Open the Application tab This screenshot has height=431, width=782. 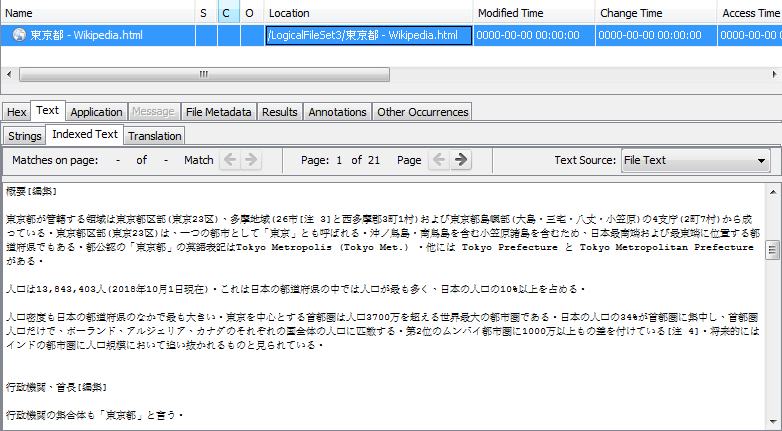[96, 112]
